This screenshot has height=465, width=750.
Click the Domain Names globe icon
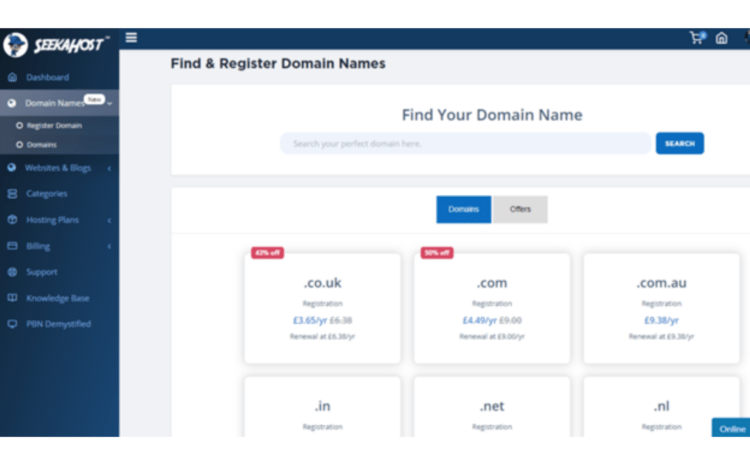(12, 103)
